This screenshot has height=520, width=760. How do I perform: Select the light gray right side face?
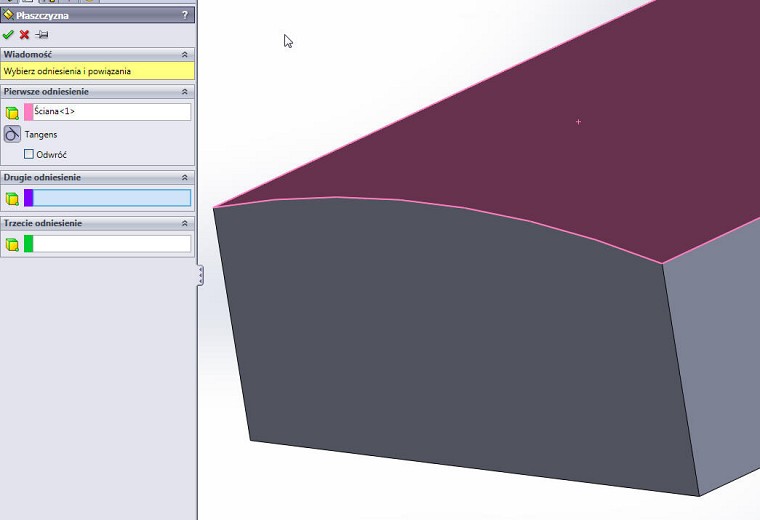tap(722, 359)
